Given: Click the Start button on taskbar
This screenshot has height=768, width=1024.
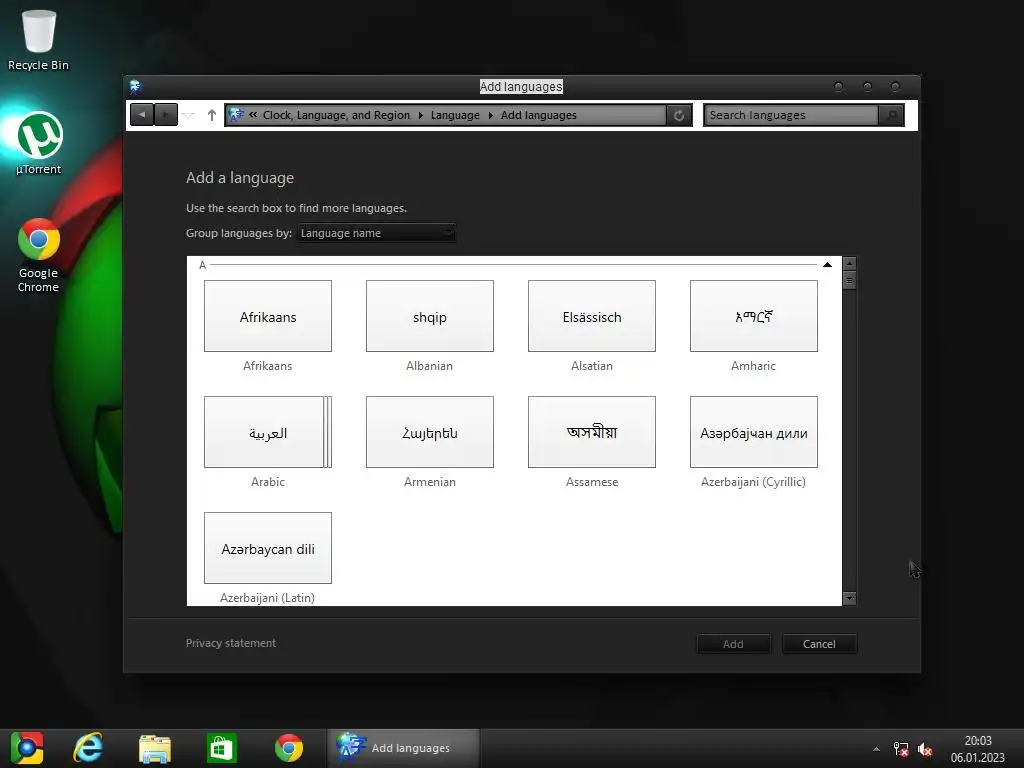Looking at the screenshot, I should tap(27, 748).
